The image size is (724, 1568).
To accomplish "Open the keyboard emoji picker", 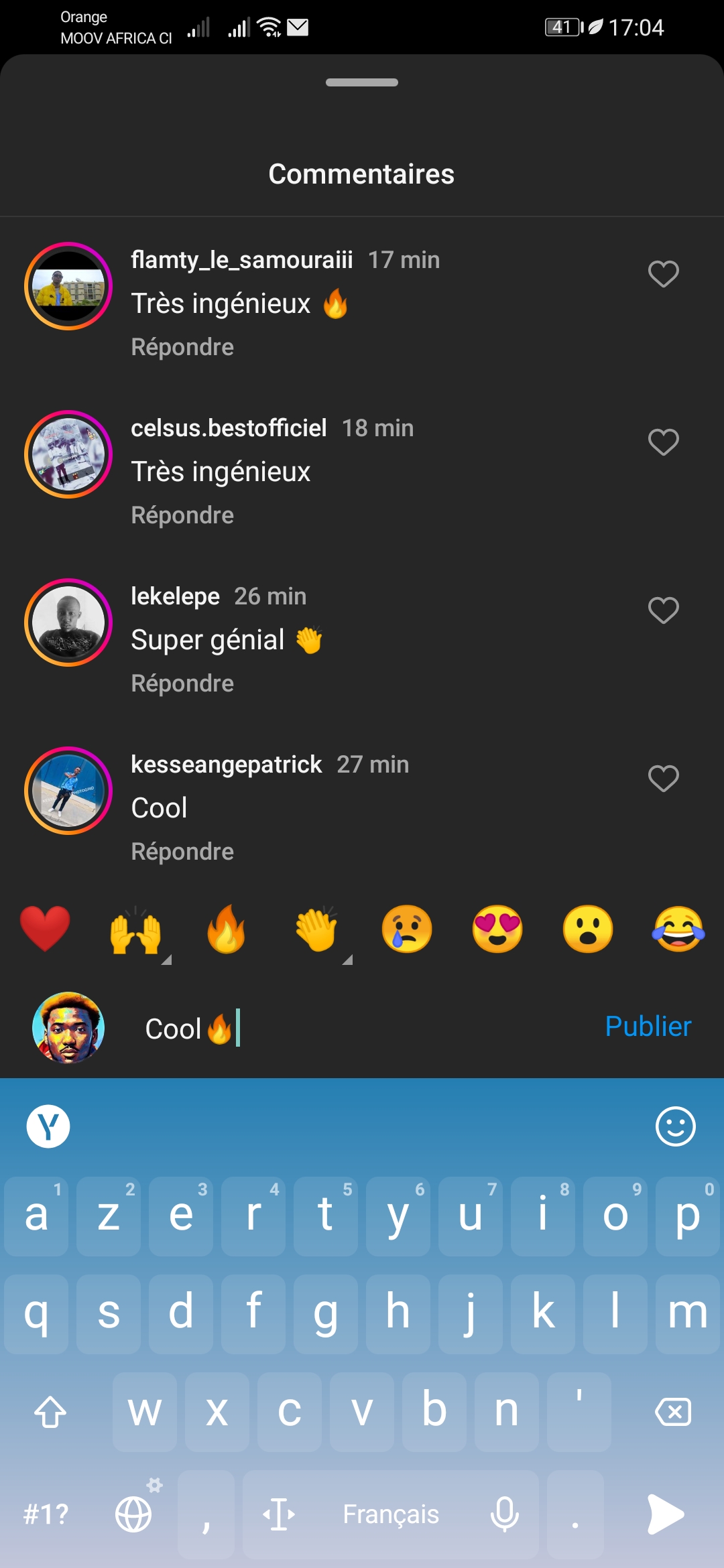I will click(675, 1126).
